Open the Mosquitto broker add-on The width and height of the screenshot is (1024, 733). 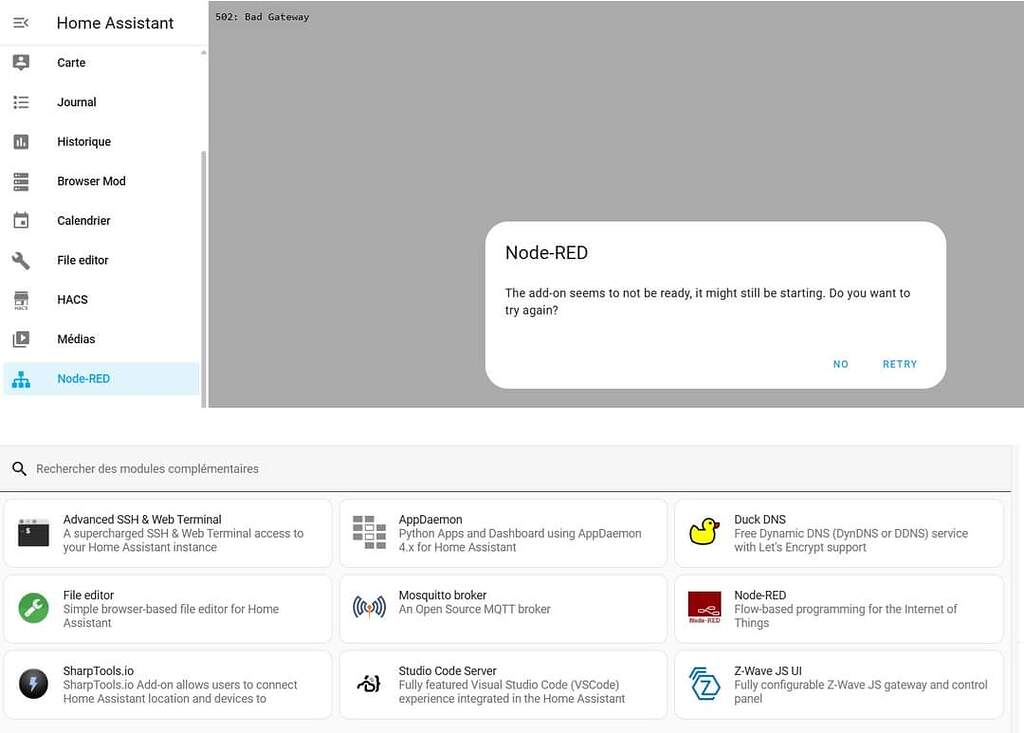point(502,608)
